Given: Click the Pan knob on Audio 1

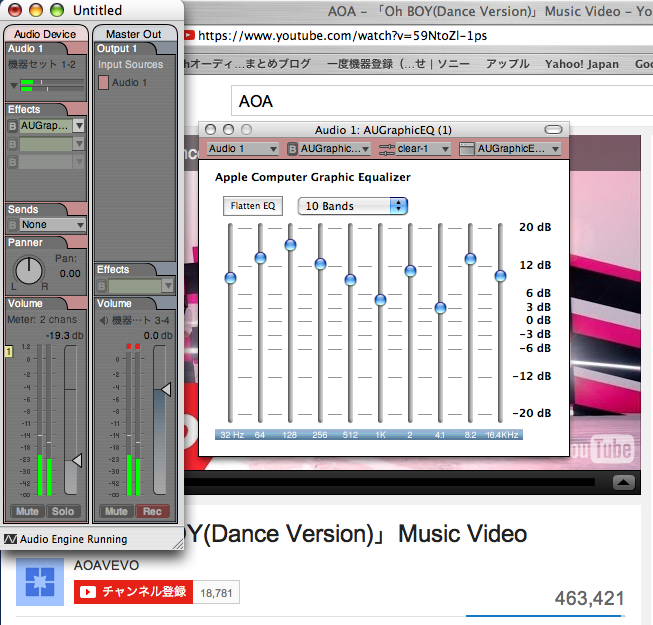Looking at the screenshot, I should point(29,271).
